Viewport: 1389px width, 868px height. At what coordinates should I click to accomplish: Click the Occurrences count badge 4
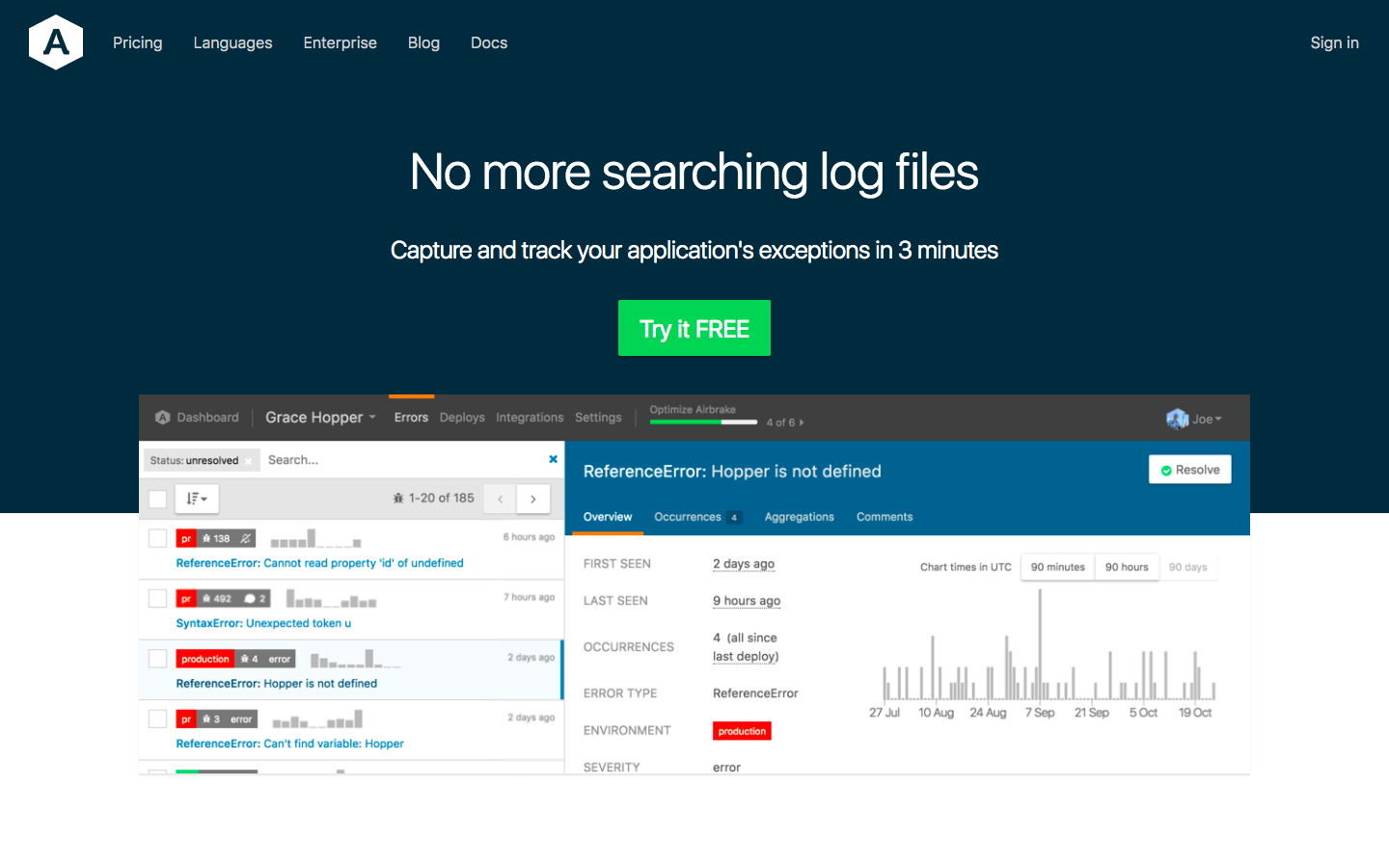[734, 517]
